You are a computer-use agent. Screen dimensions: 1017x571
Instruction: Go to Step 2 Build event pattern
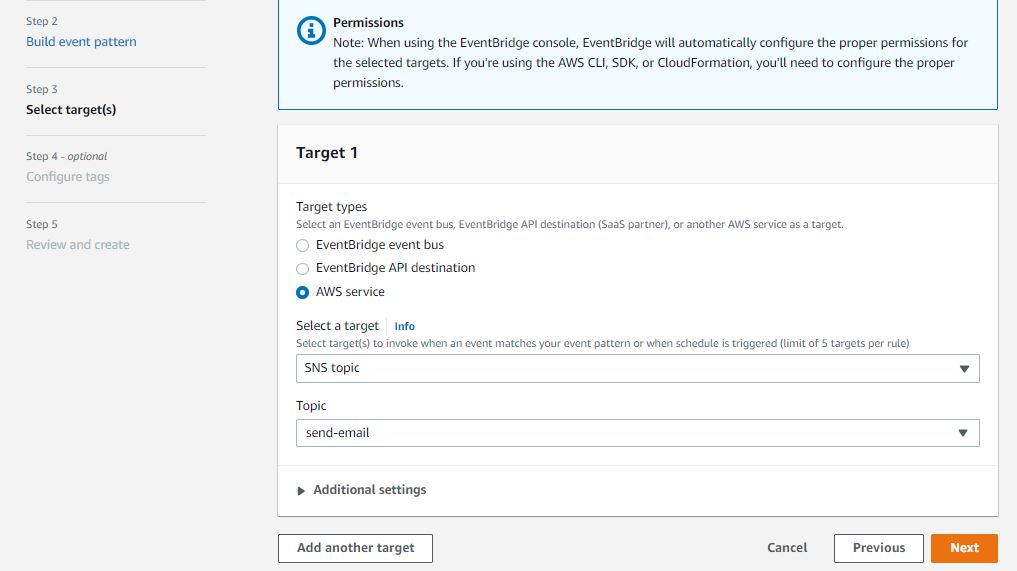pos(81,42)
